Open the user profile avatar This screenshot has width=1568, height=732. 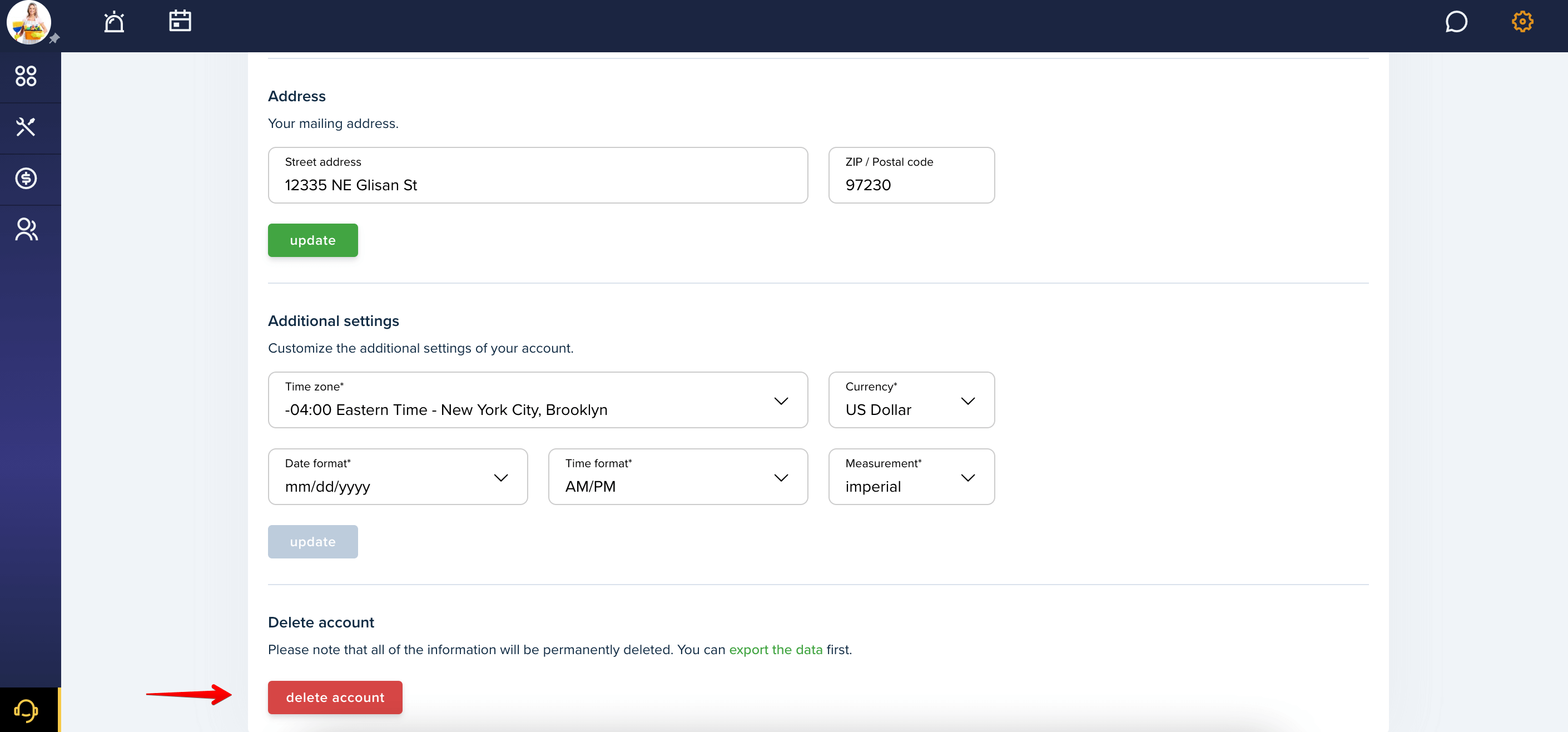28,23
